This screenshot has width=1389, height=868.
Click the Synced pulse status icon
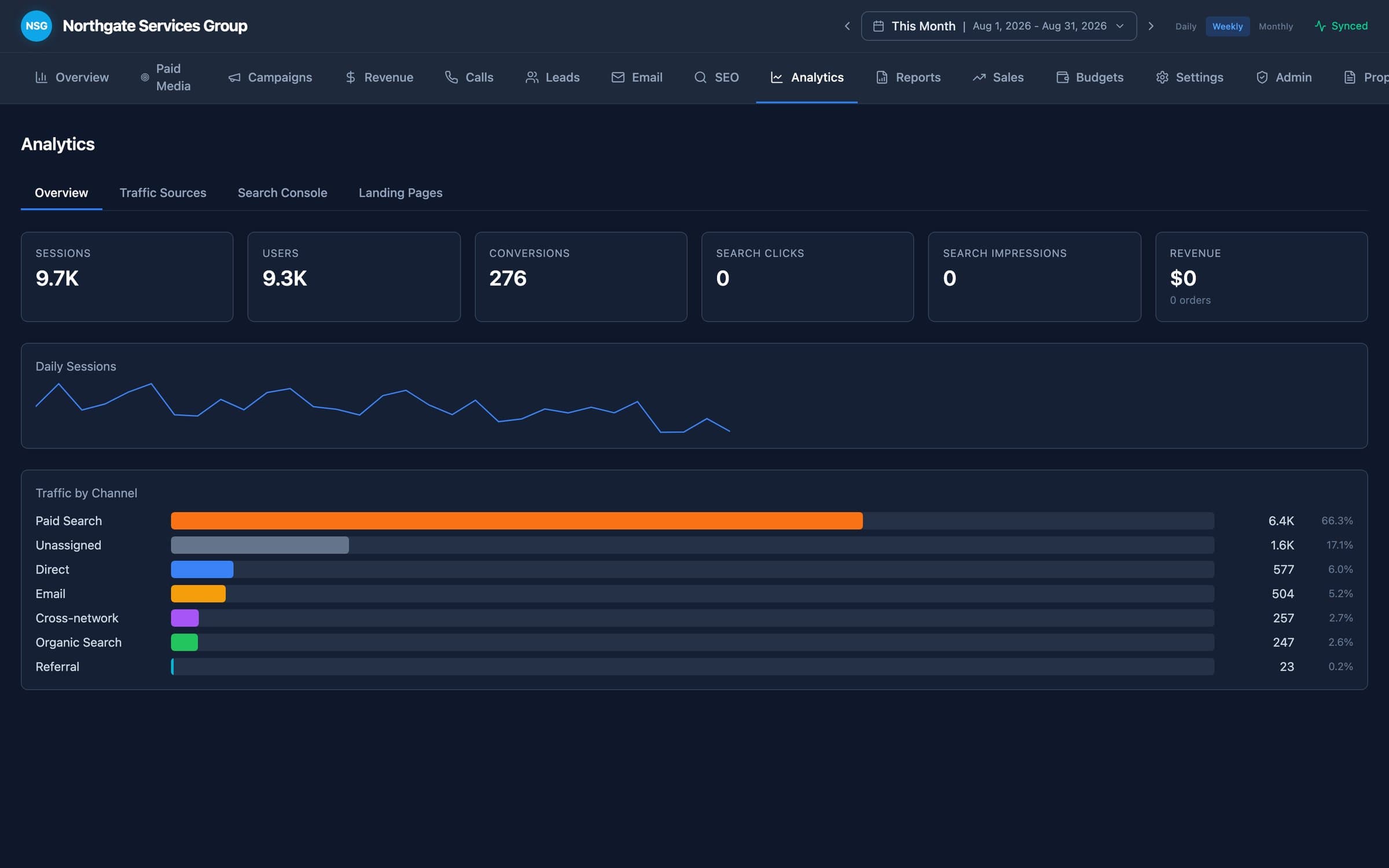pyautogui.click(x=1320, y=26)
